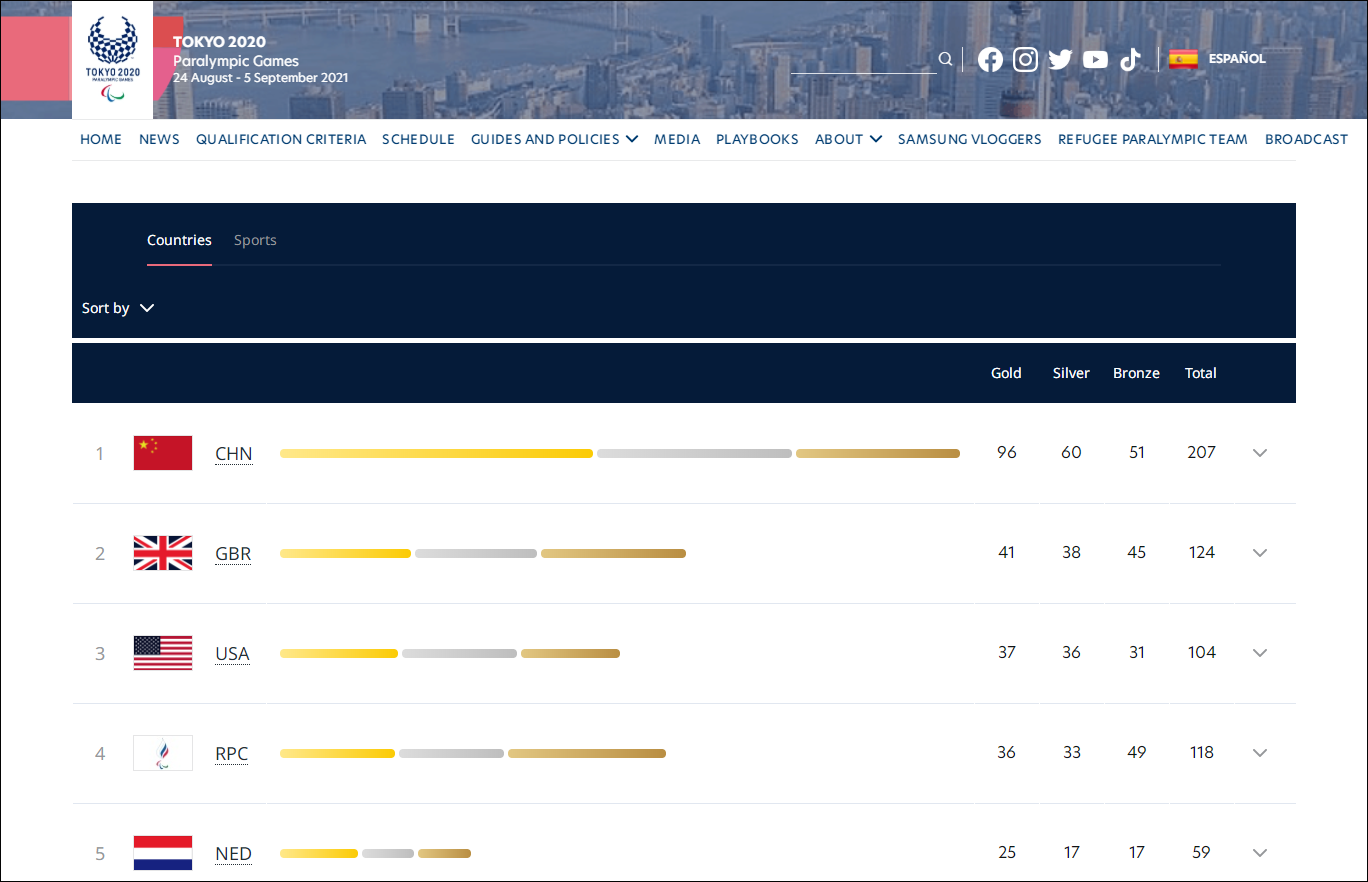Click the Spanish flag icon
The height and width of the screenshot is (882, 1368).
1183,59
